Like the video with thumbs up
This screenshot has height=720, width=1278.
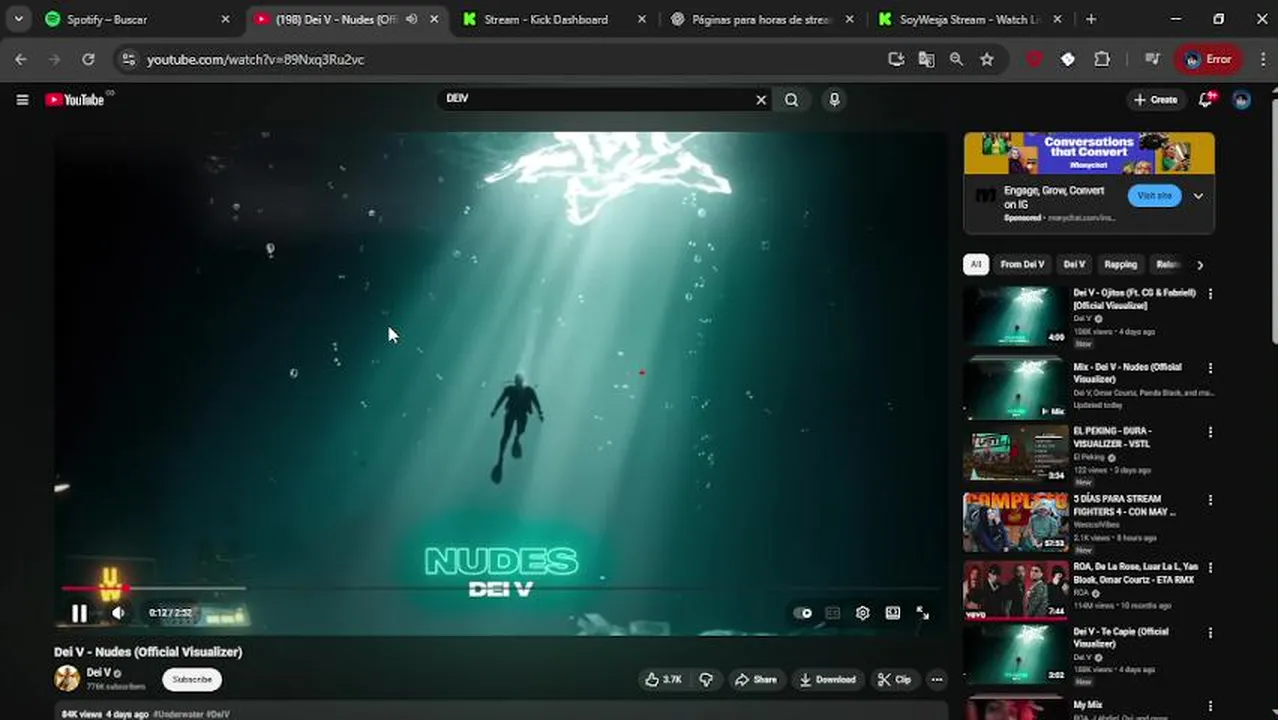tap(663, 679)
